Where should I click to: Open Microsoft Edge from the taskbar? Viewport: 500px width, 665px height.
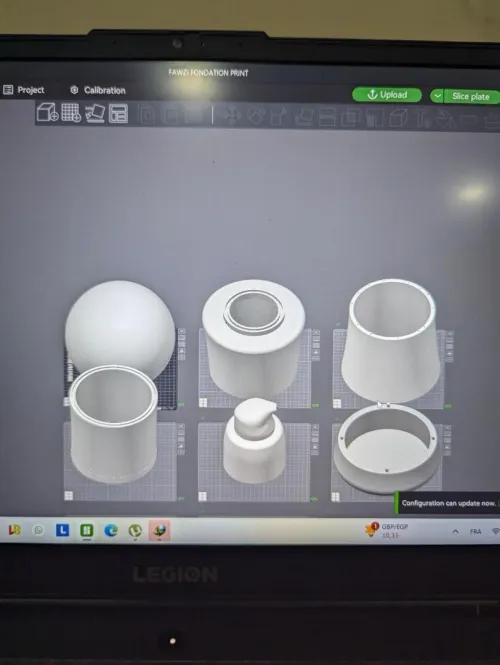pyautogui.click(x=111, y=530)
